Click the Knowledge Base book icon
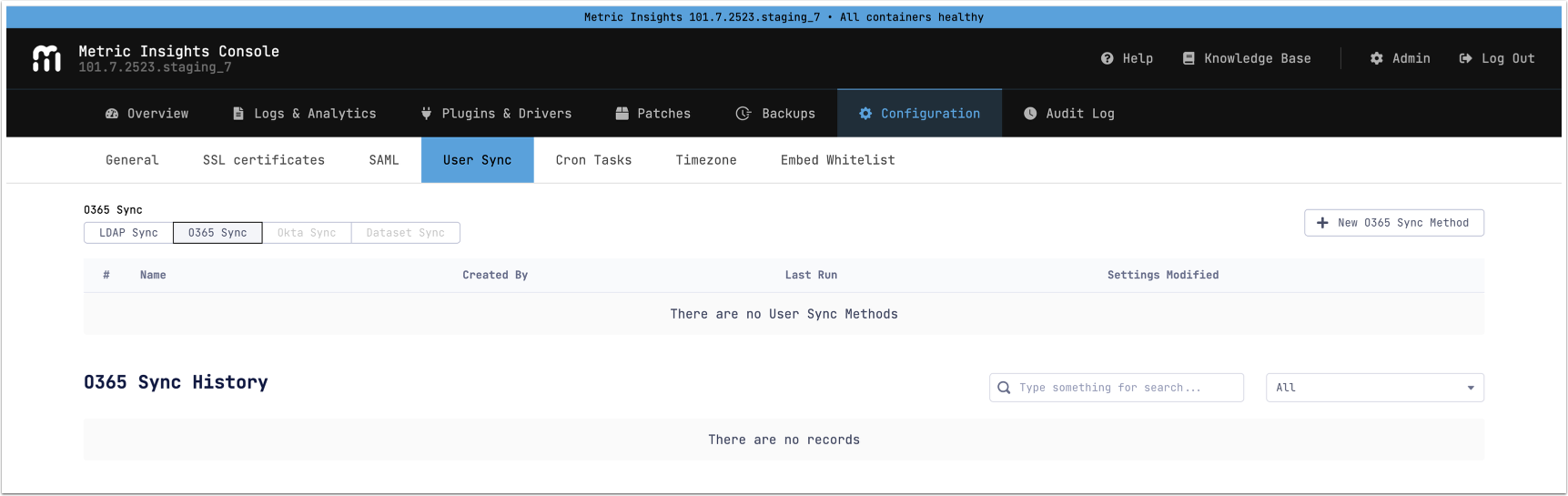Viewport: 1568px width, 496px height. pyautogui.click(x=1189, y=58)
